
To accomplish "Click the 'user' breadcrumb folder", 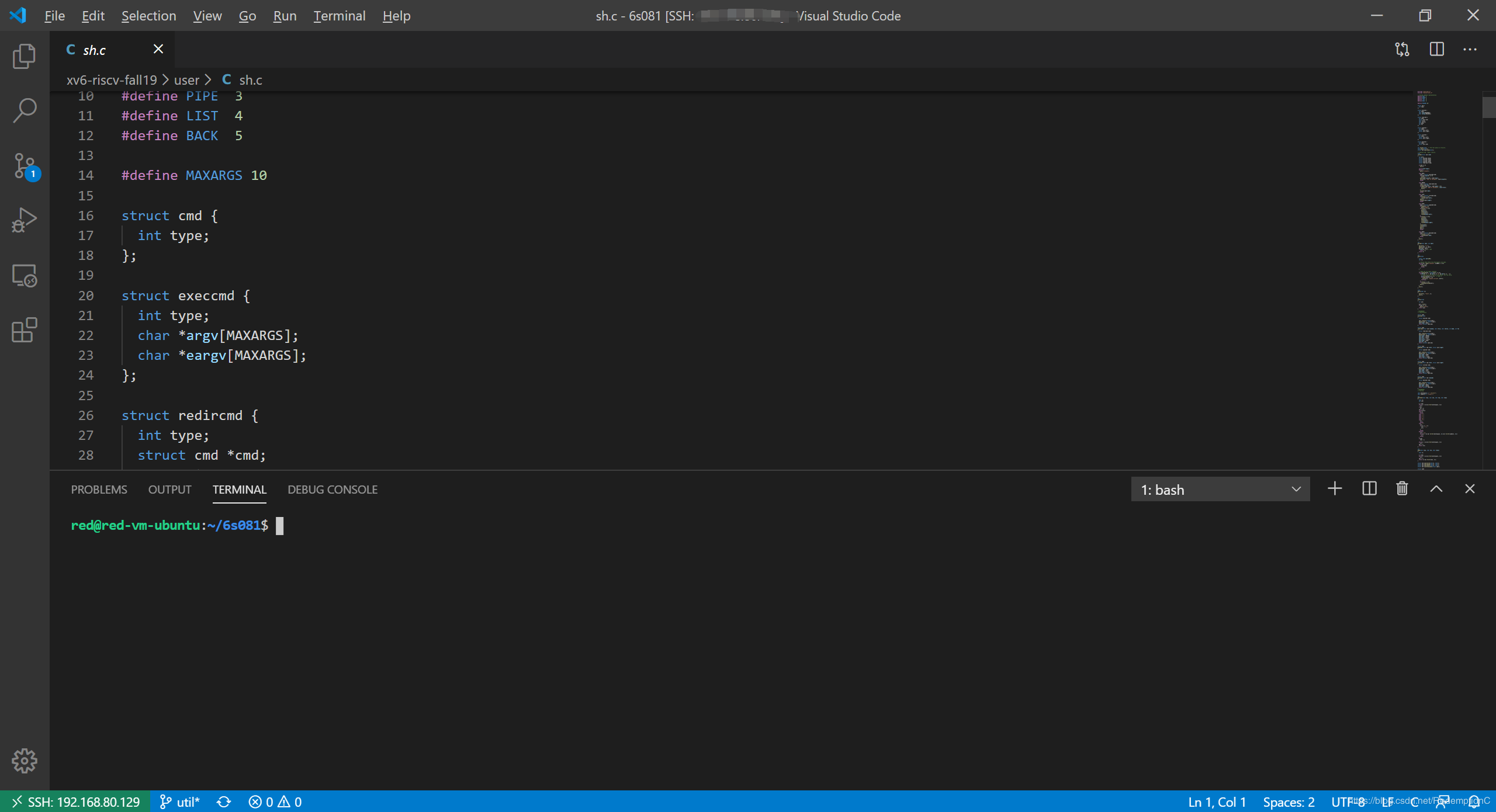I will pyautogui.click(x=186, y=80).
